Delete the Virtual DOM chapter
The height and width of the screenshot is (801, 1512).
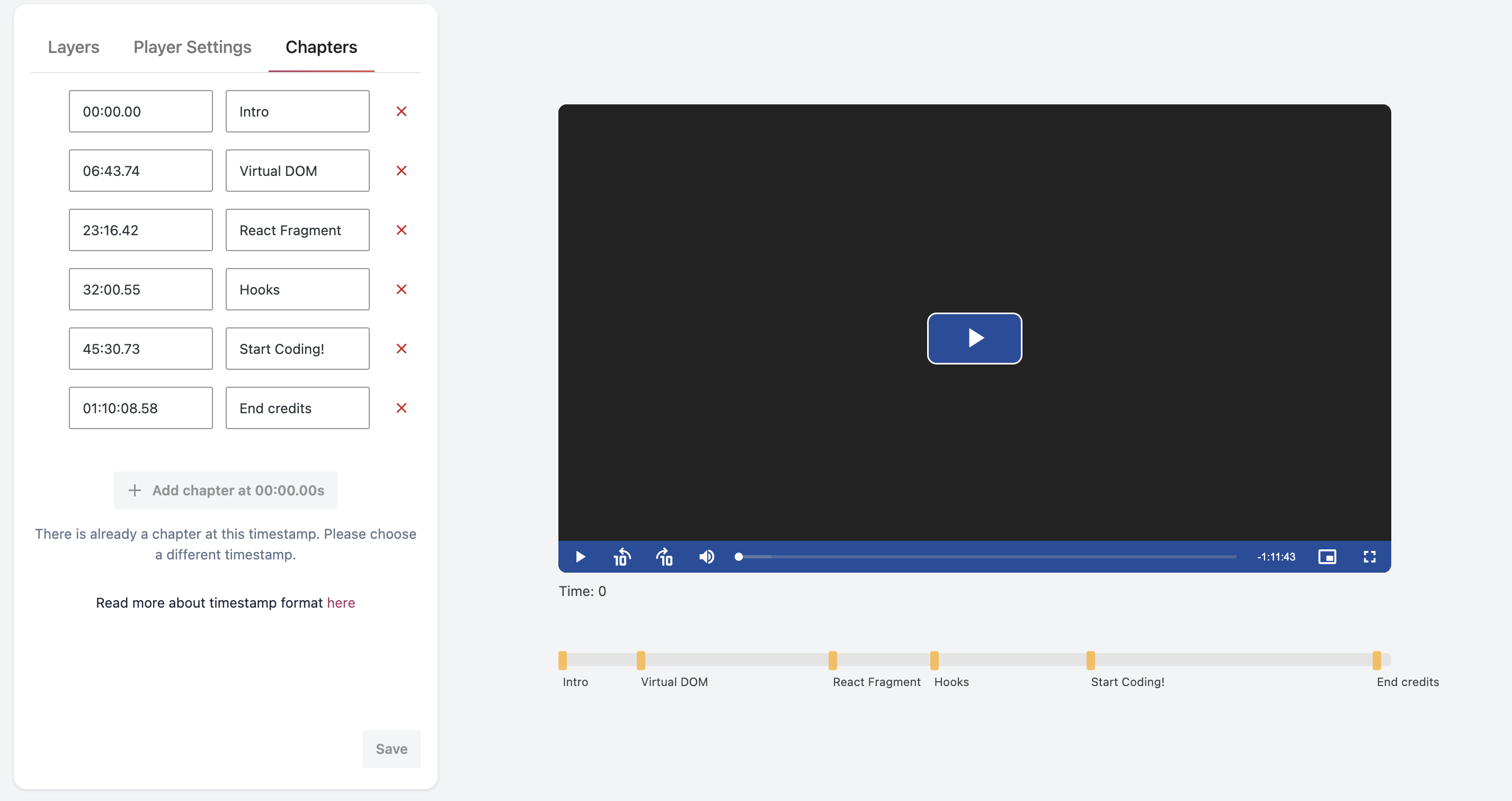pyautogui.click(x=402, y=170)
